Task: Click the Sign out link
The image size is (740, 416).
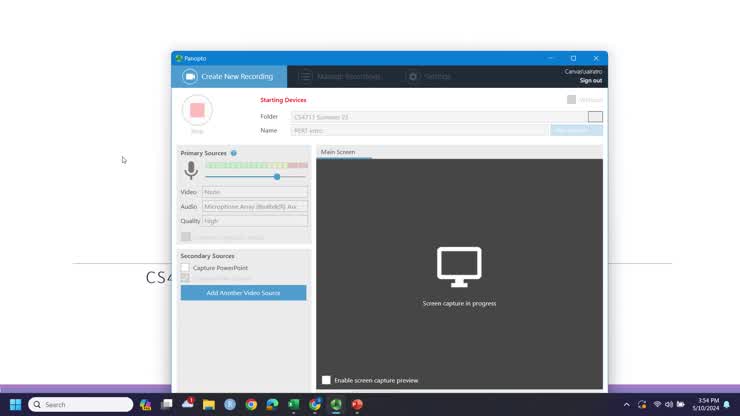Action: point(590,80)
